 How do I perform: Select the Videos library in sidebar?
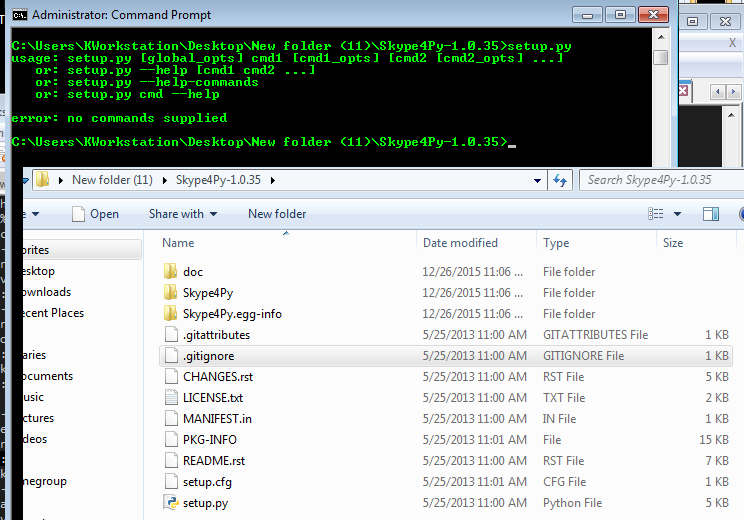35,439
